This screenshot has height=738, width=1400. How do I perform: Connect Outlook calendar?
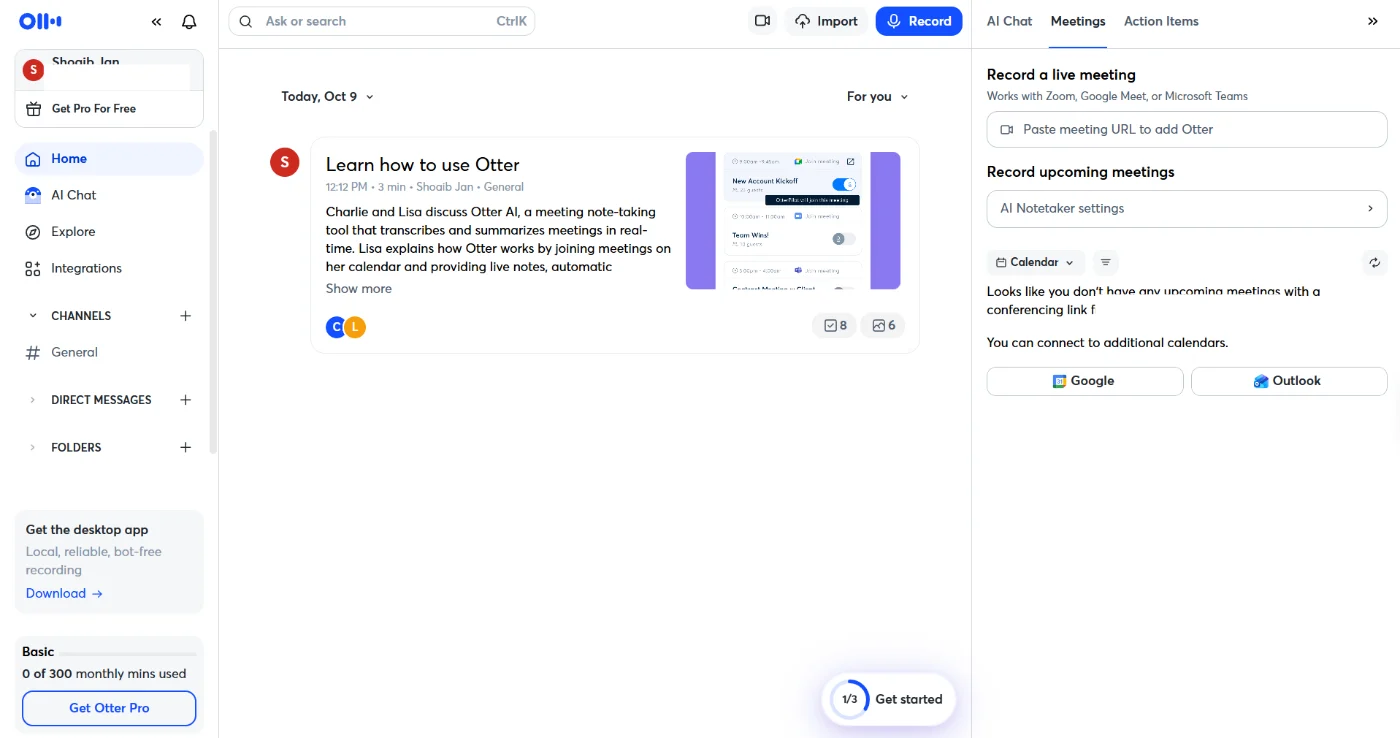point(1289,381)
